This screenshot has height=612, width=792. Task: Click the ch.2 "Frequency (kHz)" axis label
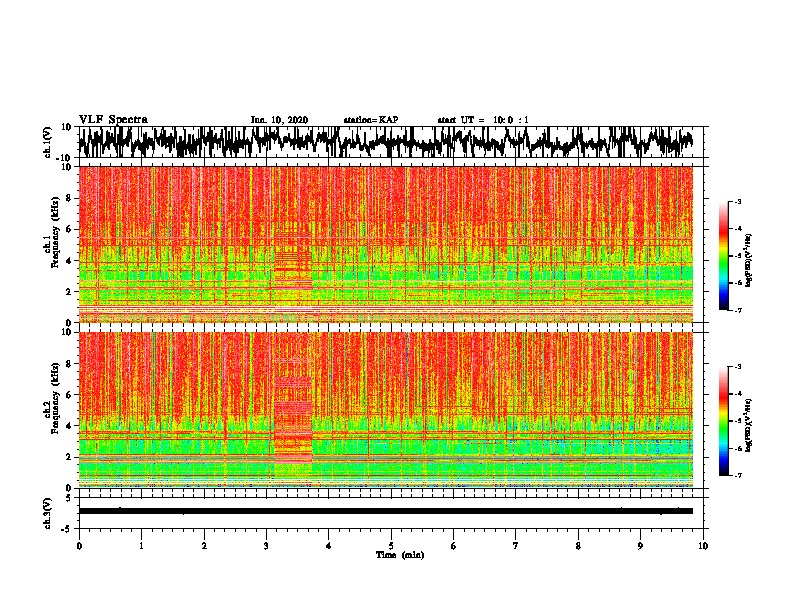point(55,398)
